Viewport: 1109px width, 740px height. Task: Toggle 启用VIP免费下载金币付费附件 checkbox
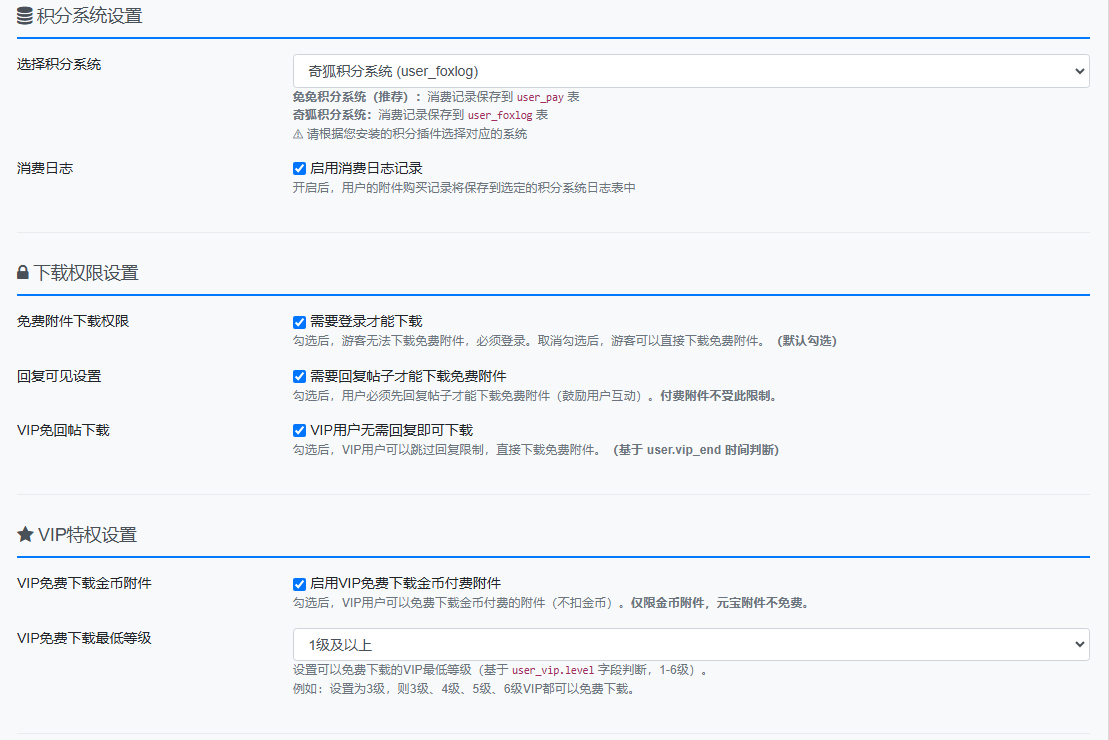299,584
